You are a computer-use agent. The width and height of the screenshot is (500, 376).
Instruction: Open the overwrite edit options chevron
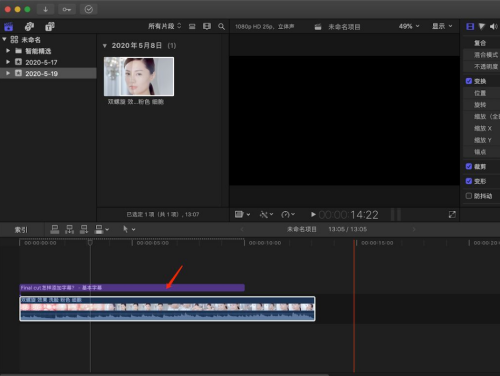(107, 229)
